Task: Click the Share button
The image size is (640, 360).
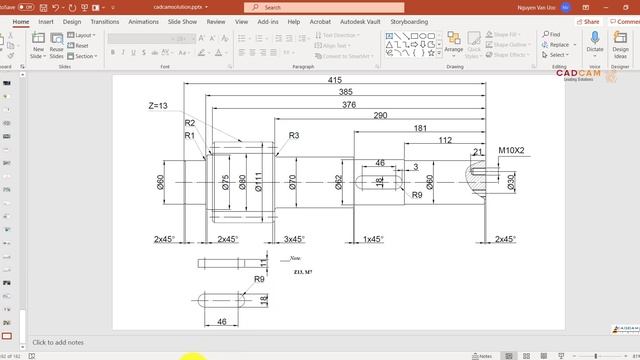Action: [x=588, y=22]
